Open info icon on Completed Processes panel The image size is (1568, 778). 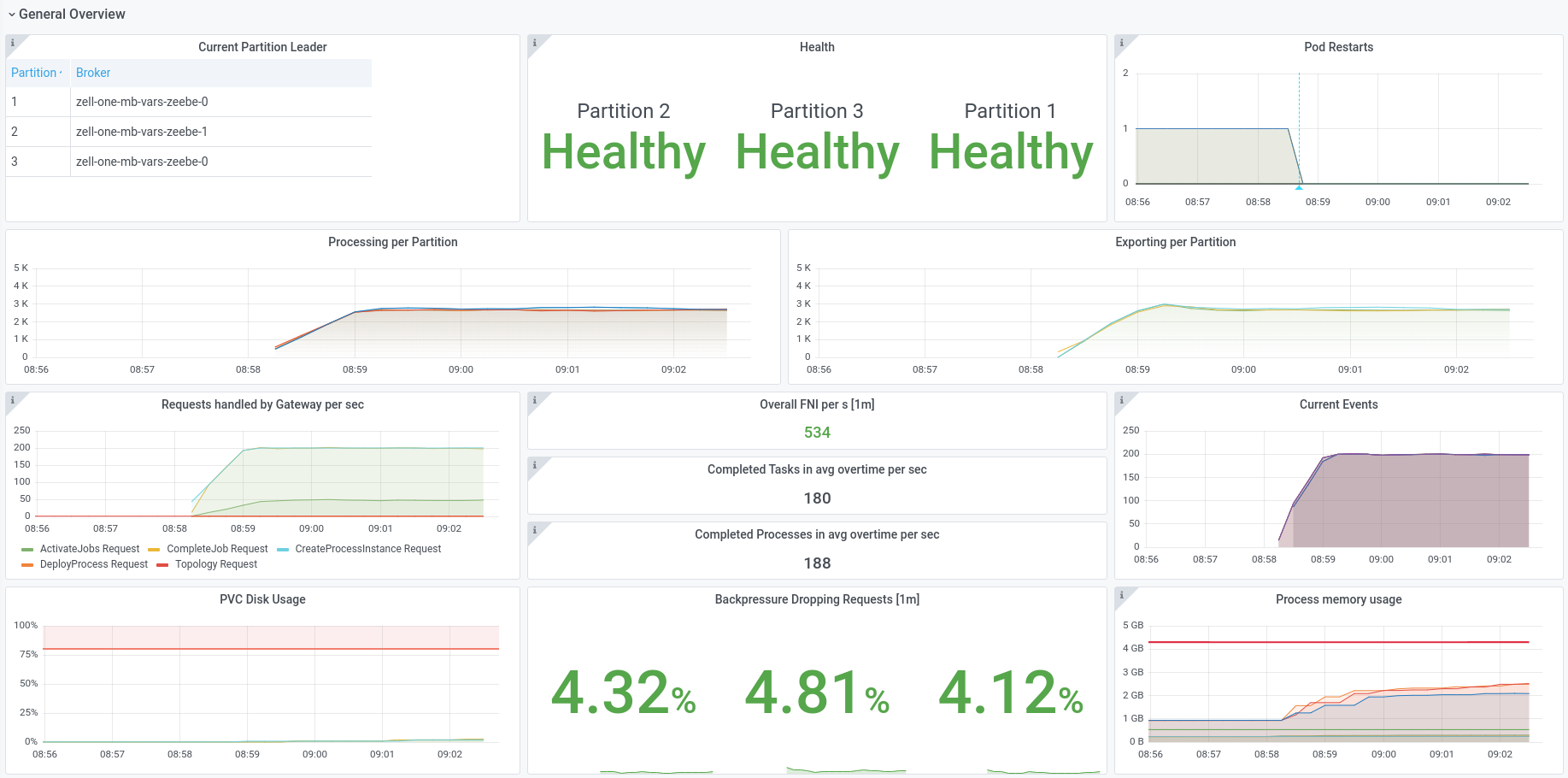534,529
